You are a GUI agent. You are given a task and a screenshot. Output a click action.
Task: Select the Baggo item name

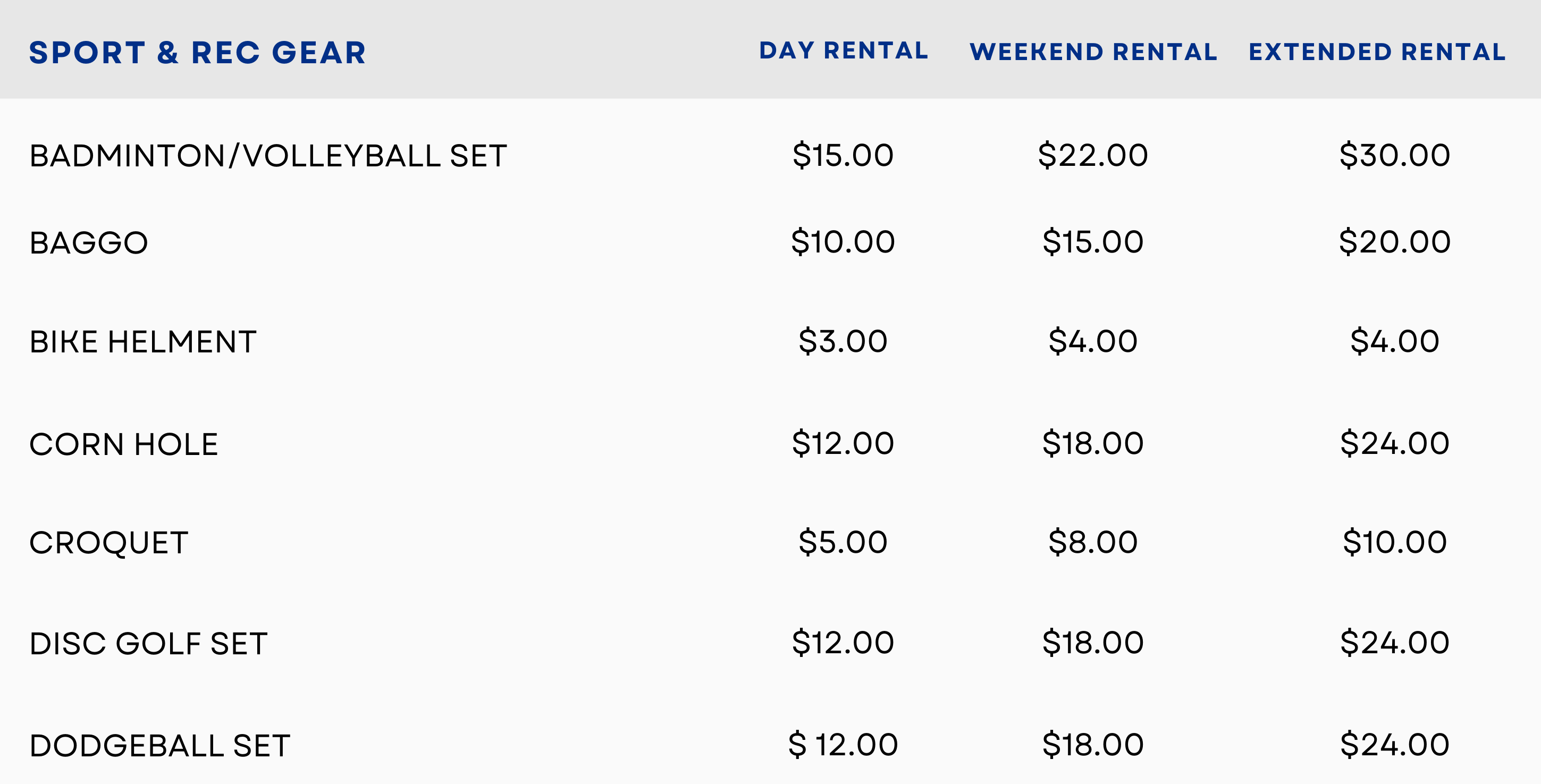click(89, 243)
